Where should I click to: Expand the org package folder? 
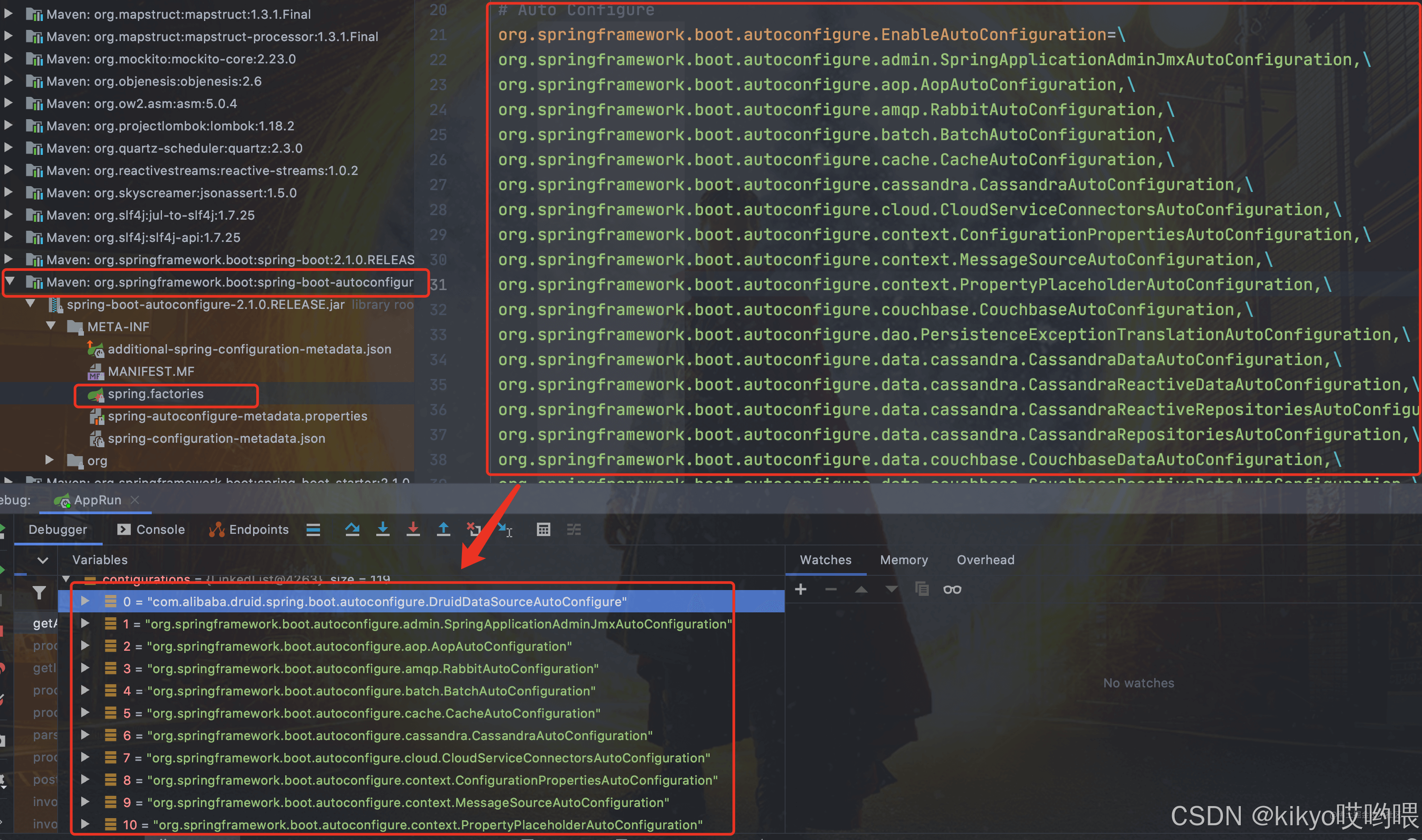coord(50,460)
